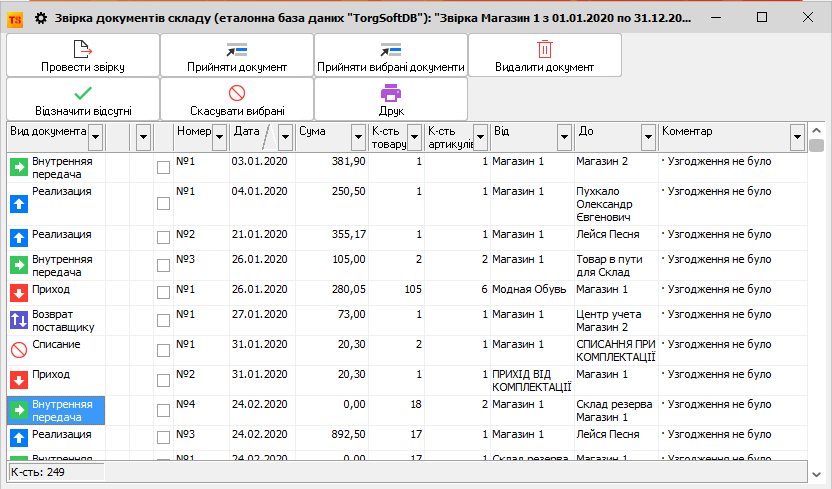832x489 pixels.
Task: Click the purple printer 'Друк' icon
Action: 390,93
